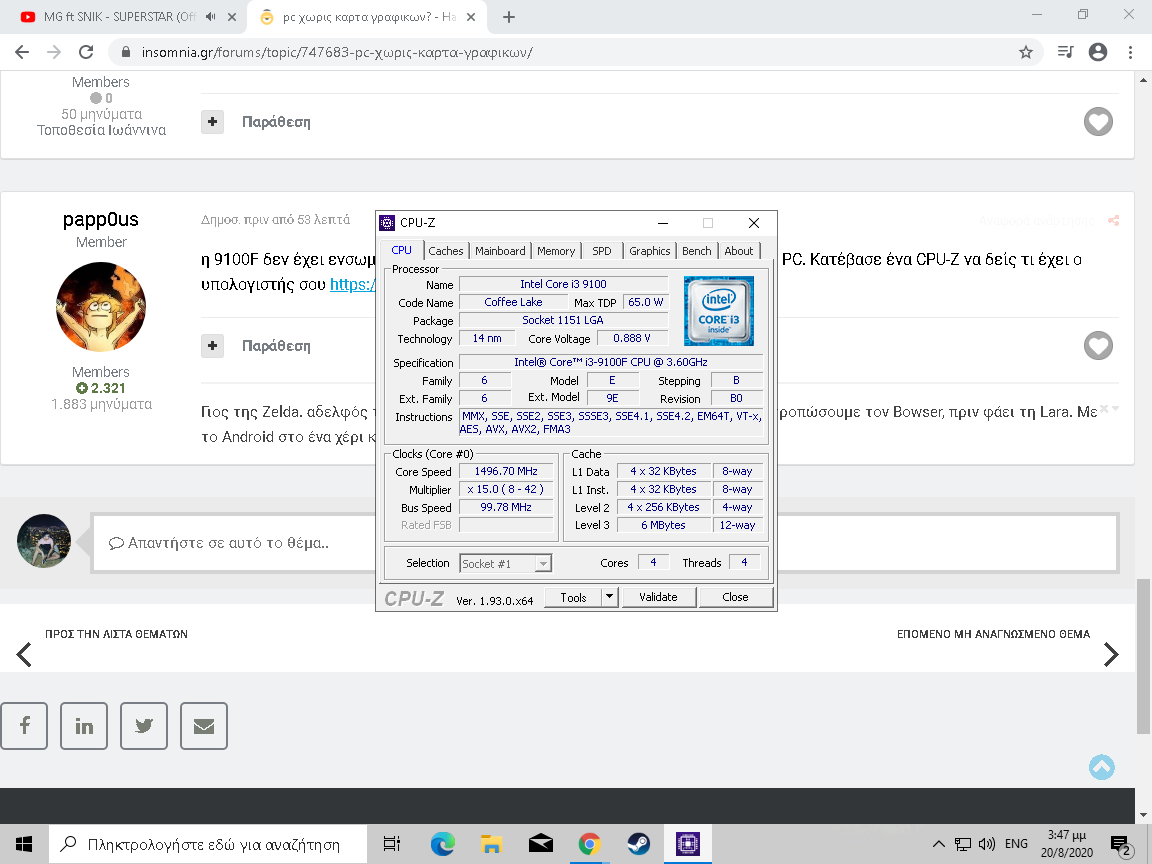Click plus button in papp0us's post
Viewport: 1152px width, 864px height.
click(212, 346)
